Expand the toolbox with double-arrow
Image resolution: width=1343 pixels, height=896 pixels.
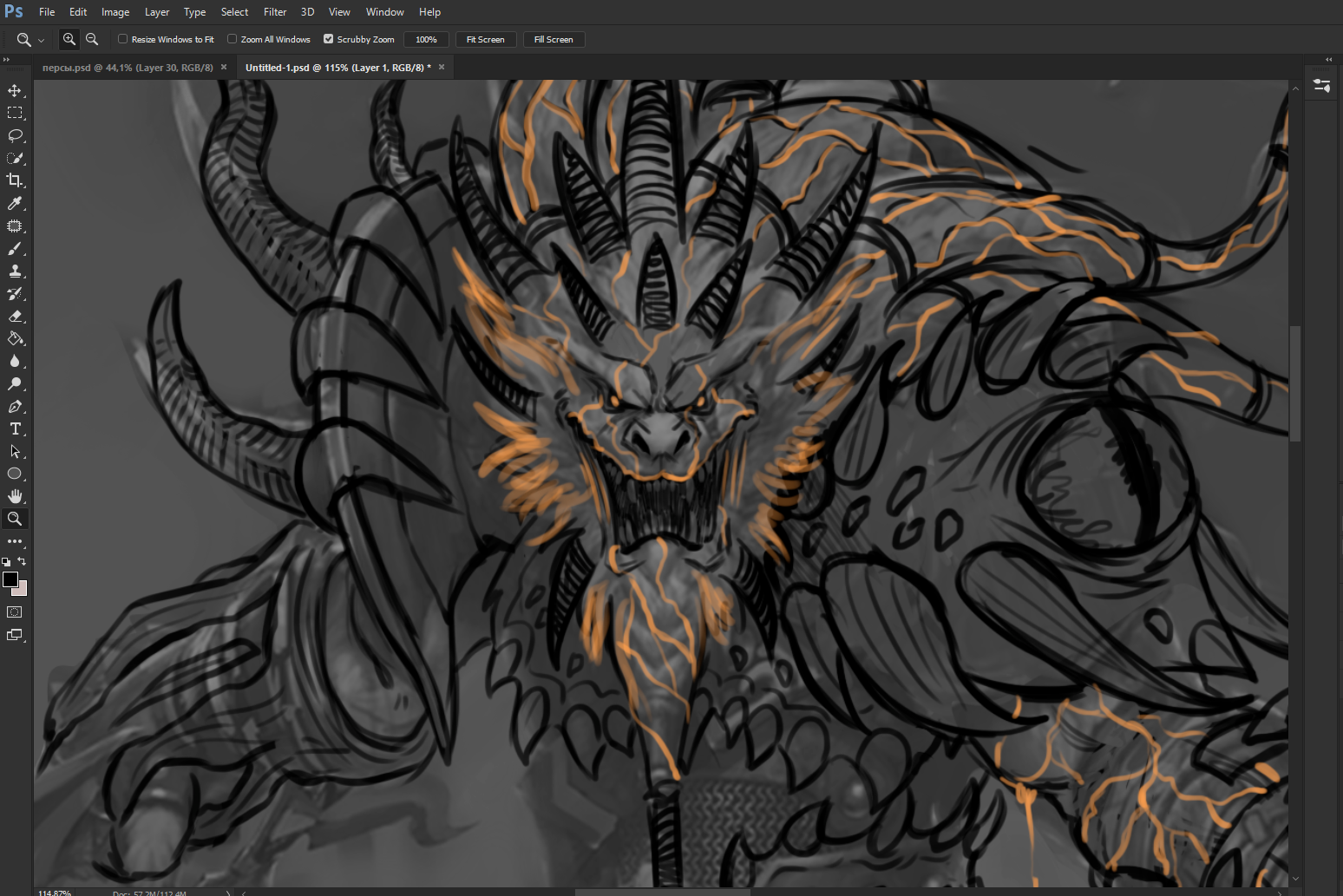click(x=6, y=60)
